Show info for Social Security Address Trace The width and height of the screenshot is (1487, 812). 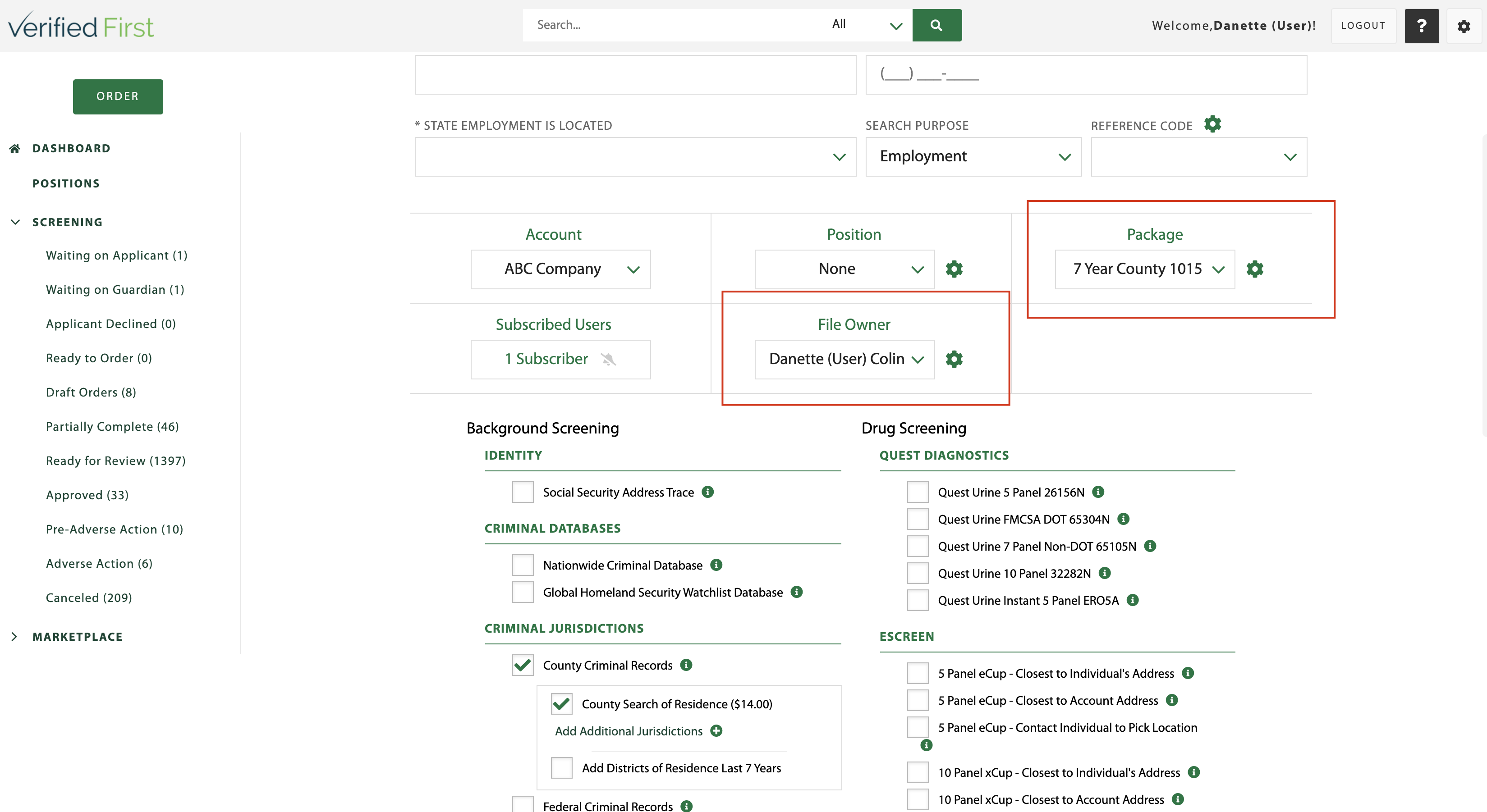point(708,492)
